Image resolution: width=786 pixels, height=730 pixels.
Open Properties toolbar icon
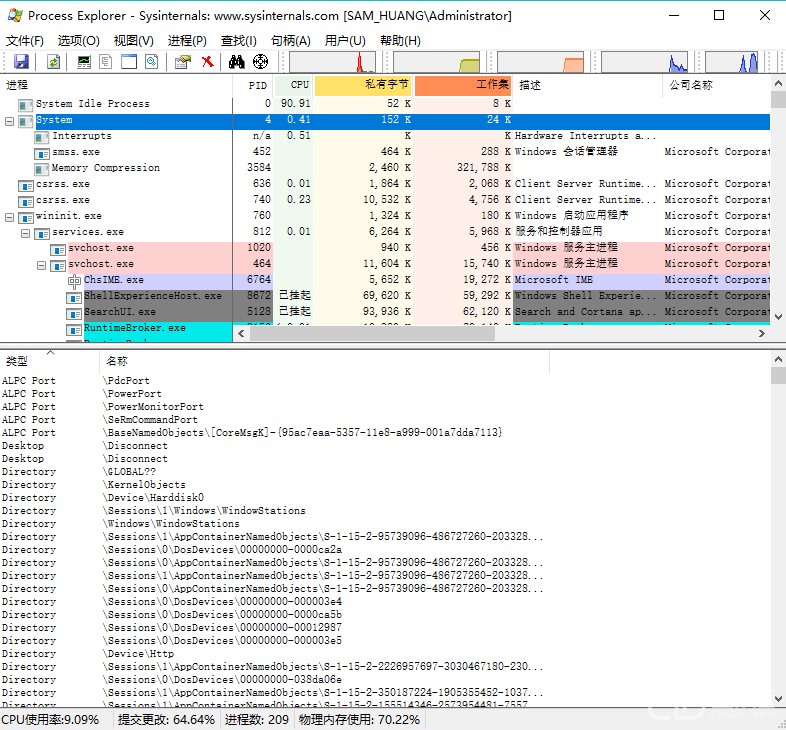[183, 62]
